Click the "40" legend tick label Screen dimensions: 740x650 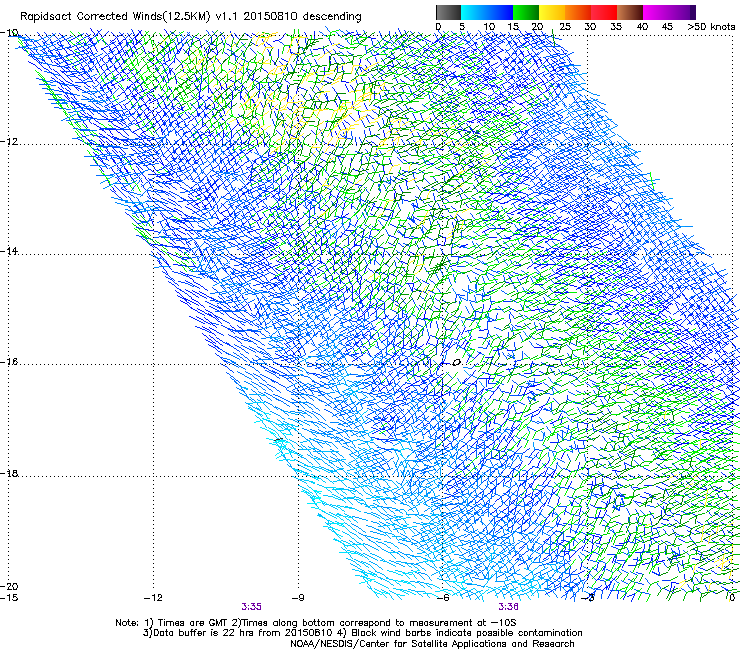642,27
